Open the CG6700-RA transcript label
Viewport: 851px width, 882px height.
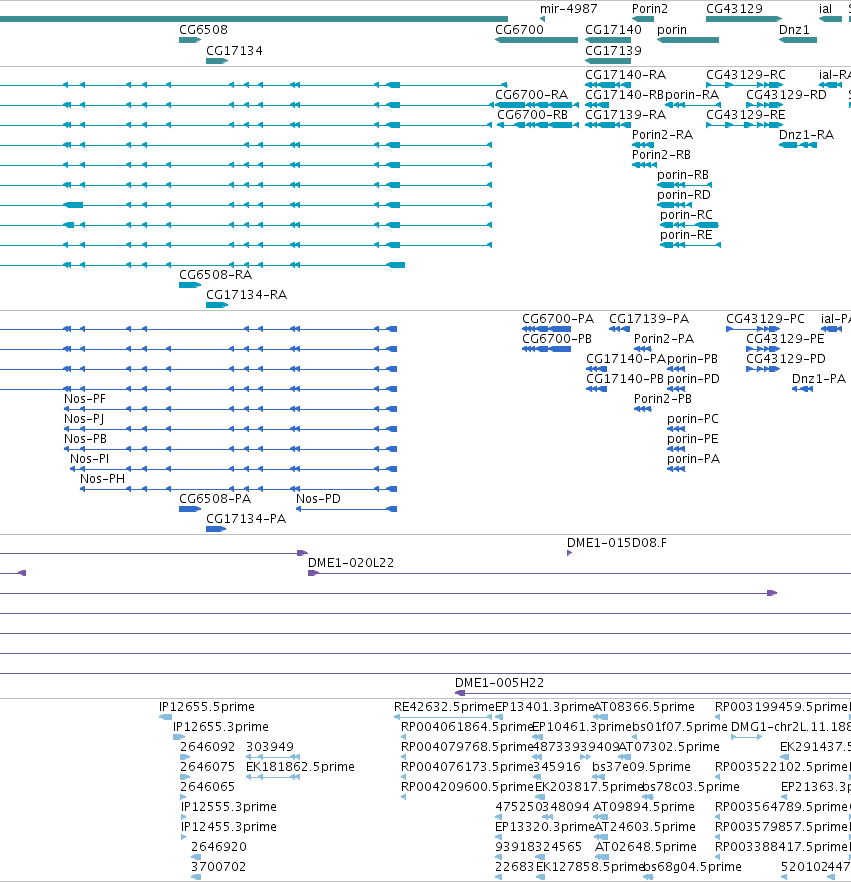coord(532,94)
